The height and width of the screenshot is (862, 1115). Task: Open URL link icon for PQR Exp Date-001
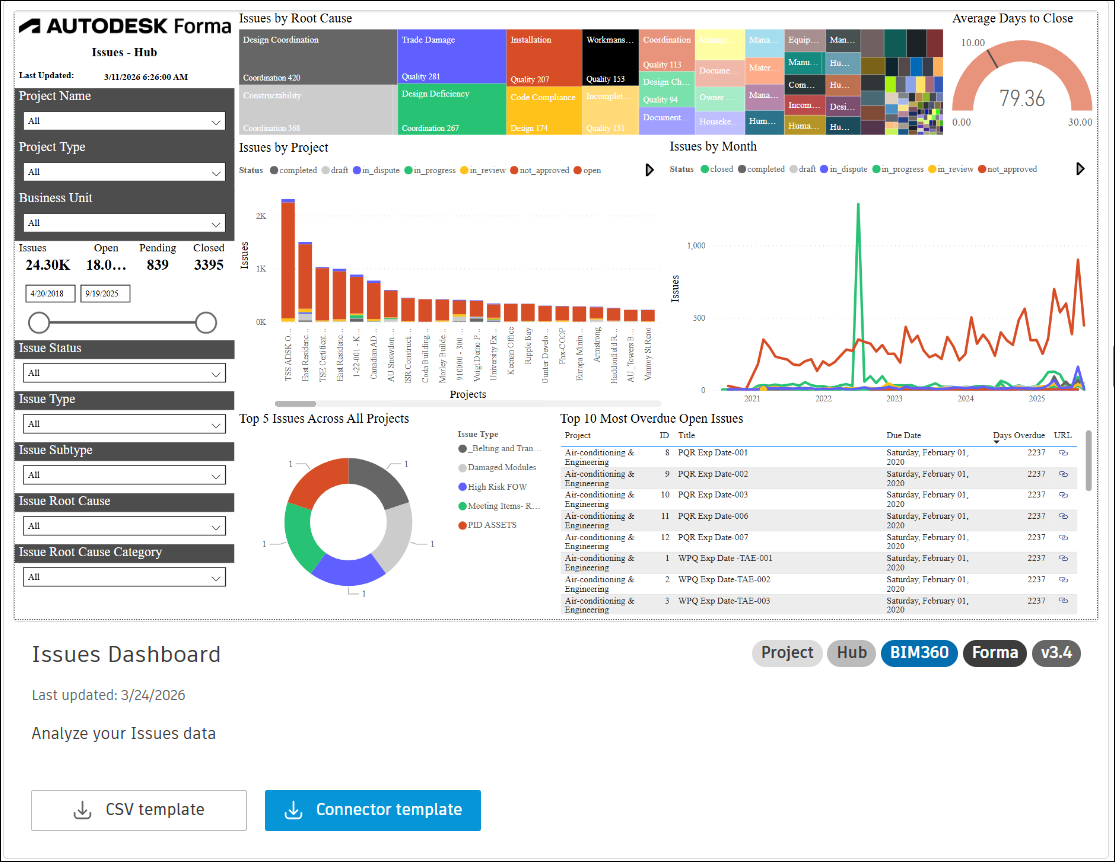coord(1063,453)
